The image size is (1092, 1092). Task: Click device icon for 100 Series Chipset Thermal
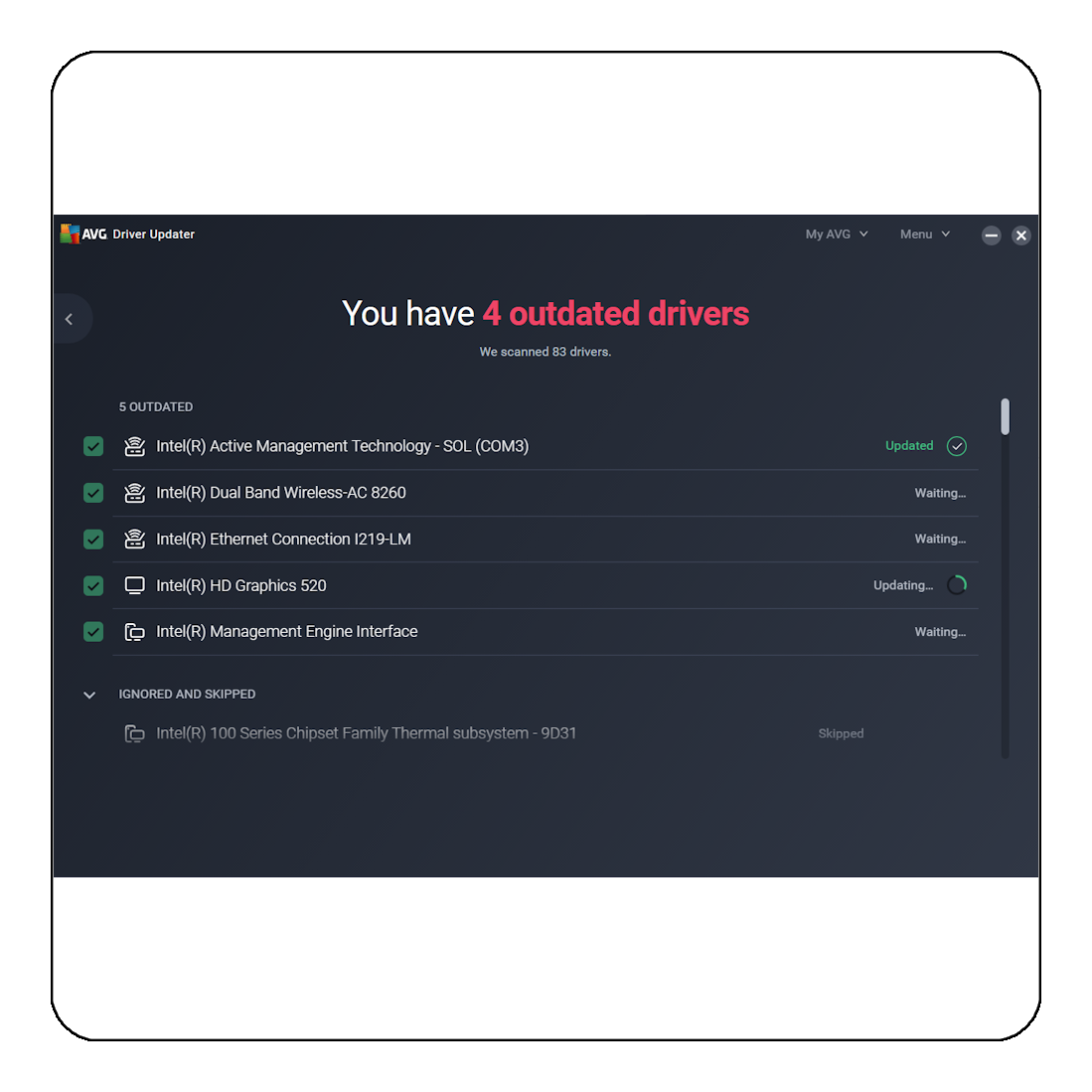coord(134,733)
